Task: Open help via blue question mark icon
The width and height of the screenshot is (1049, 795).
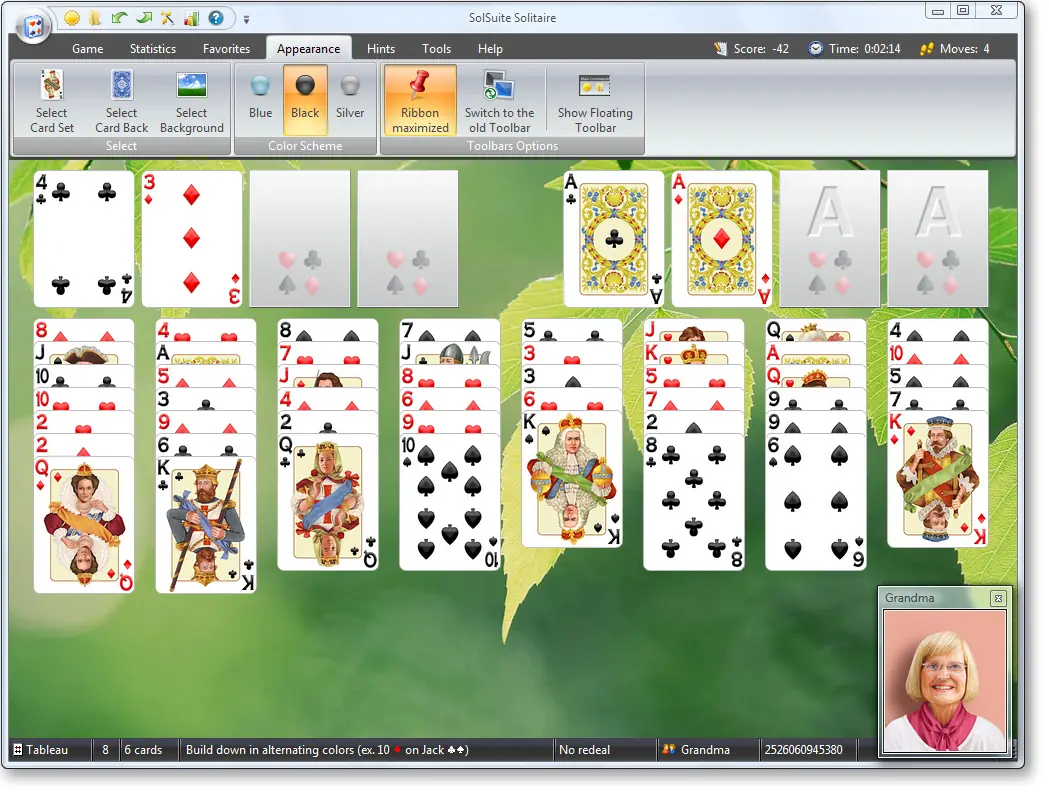Action: 216,18
